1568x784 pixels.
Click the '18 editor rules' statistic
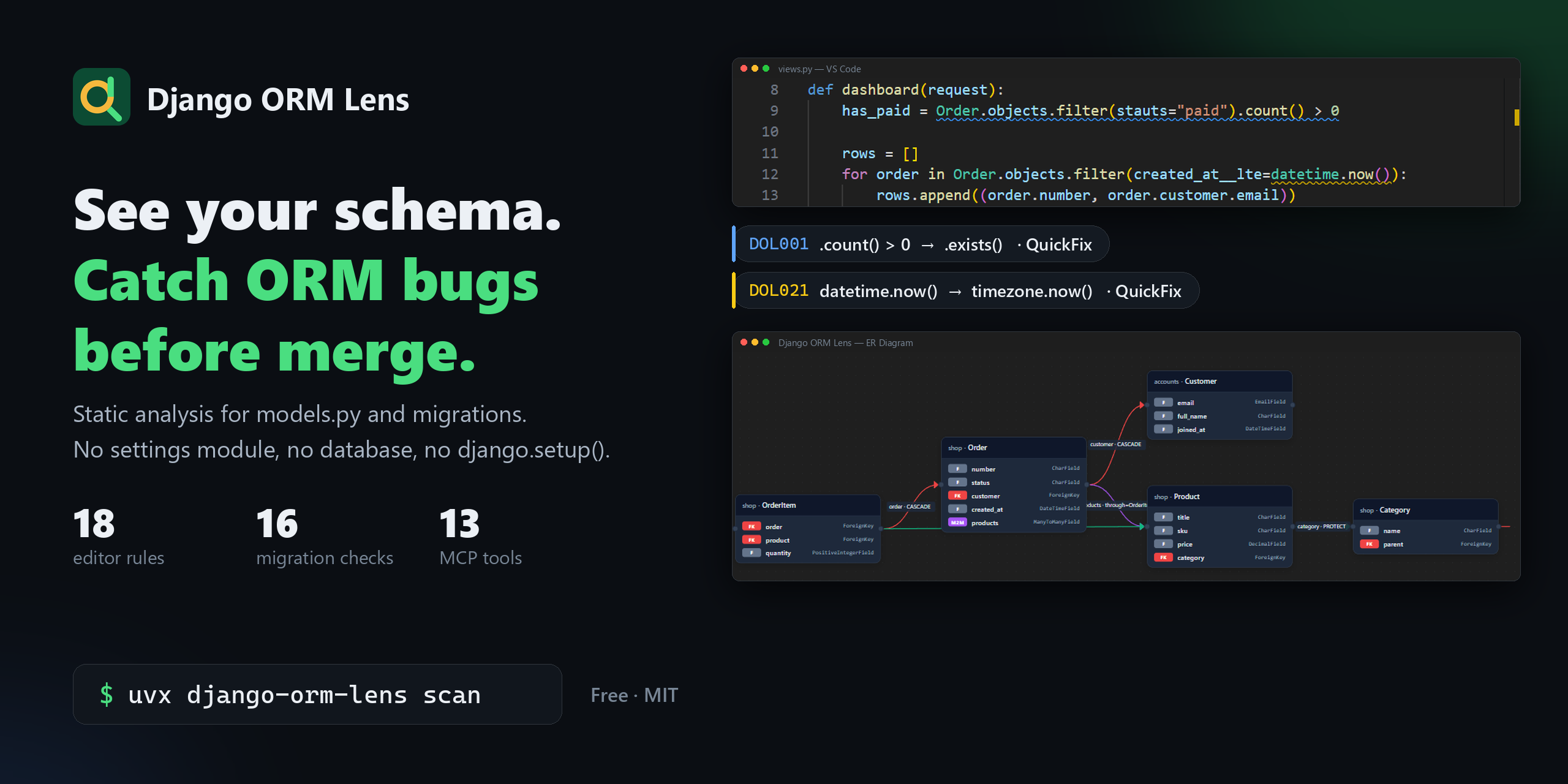(x=119, y=537)
